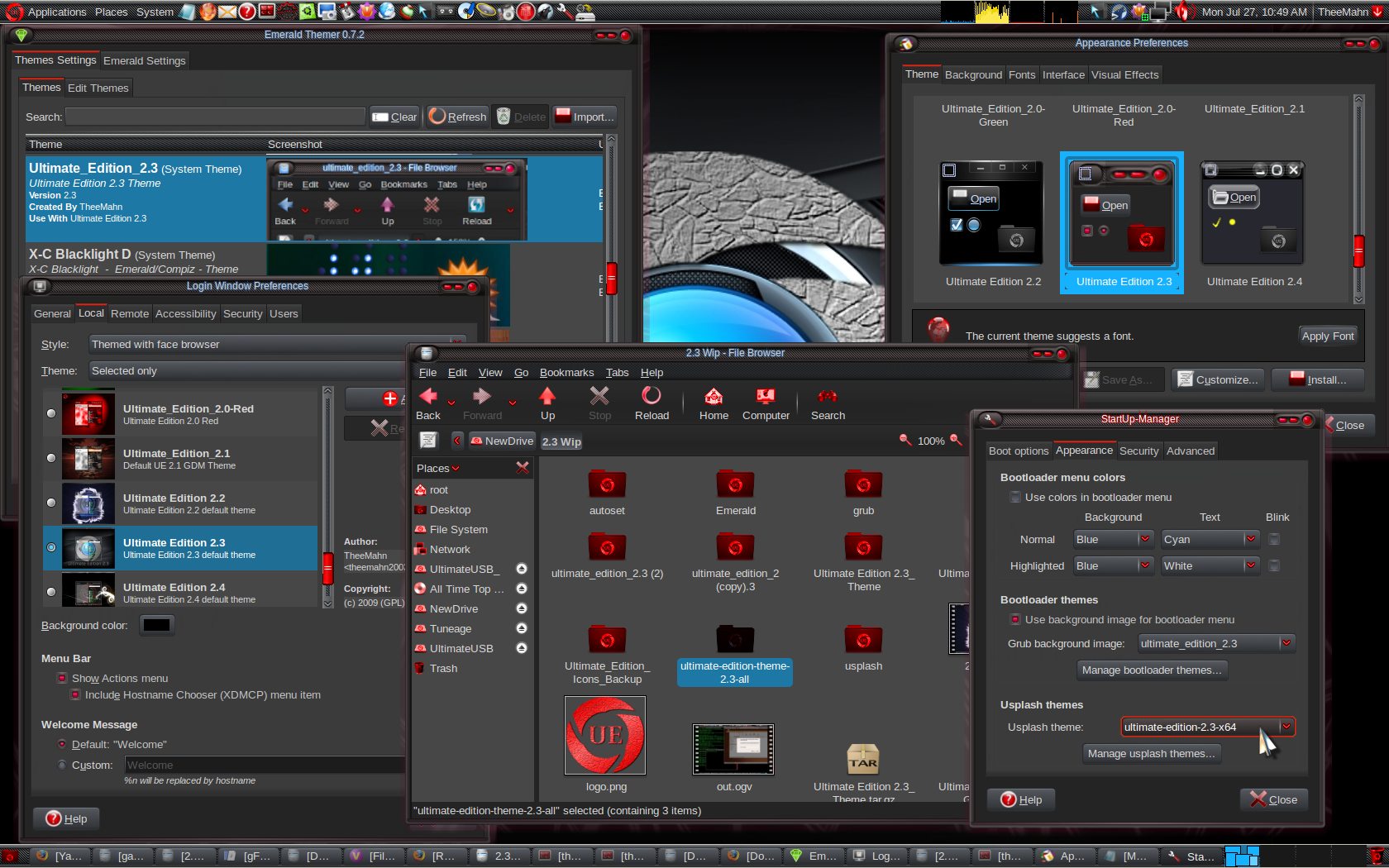This screenshot has height=868, width=1389.
Task: Select the out.ogv video thumbnail
Action: [733, 749]
